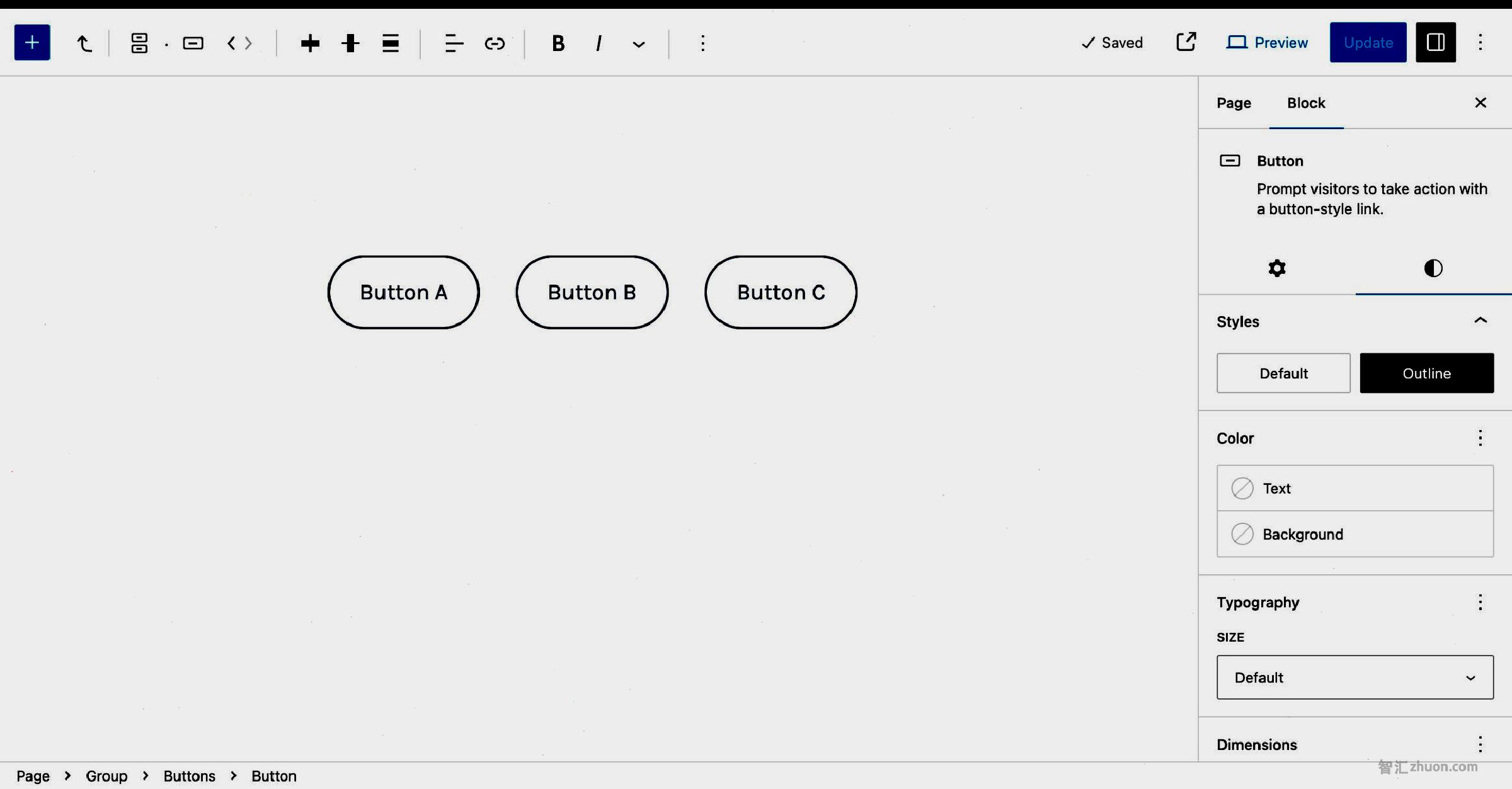Screen dimensions: 1512x789
Task: Go to Buttons in breadcrumb
Action: (x=189, y=776)
